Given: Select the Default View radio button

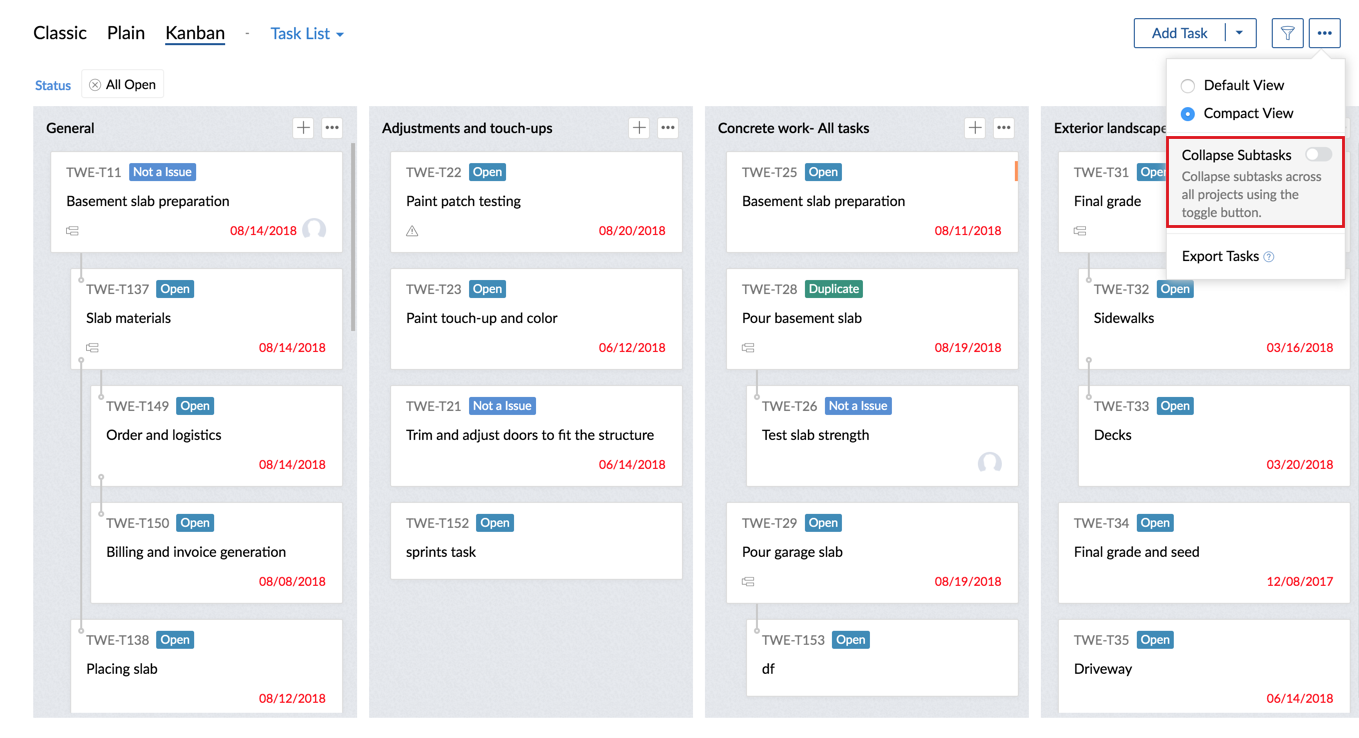Looking at the screenshot, I should coord(1188,86).
